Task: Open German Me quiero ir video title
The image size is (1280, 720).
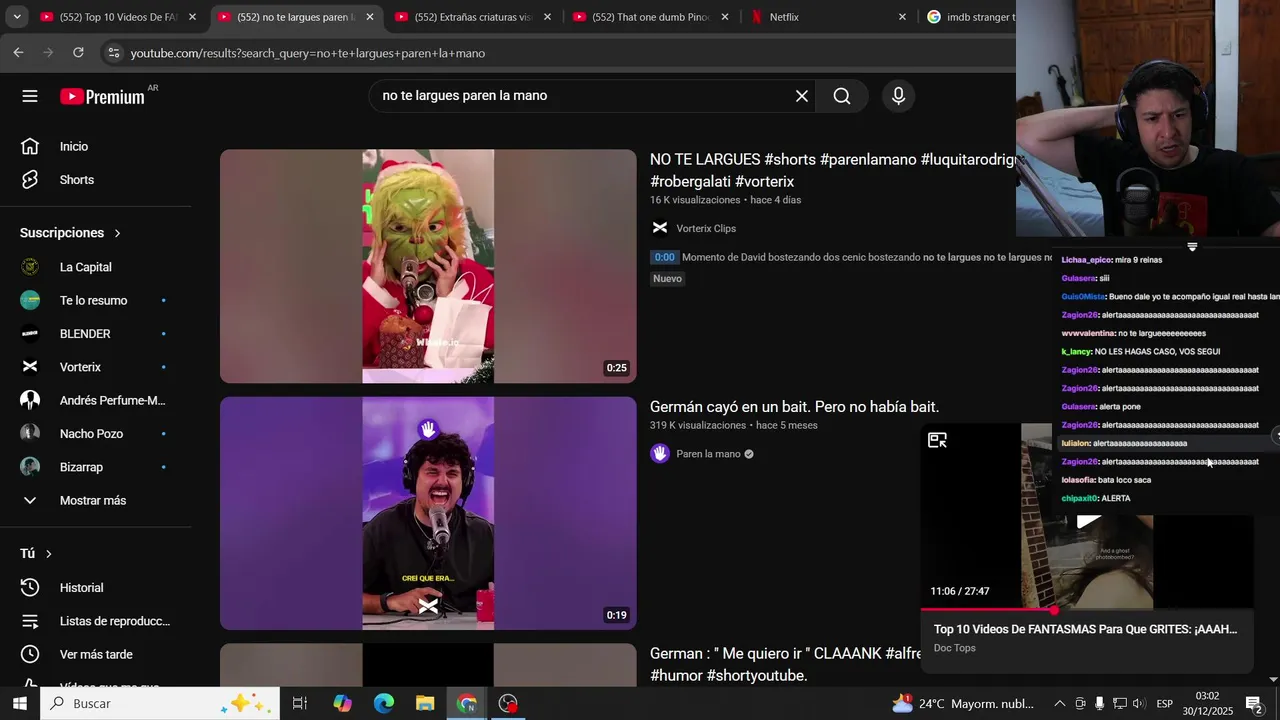Action: pos(785,664)
